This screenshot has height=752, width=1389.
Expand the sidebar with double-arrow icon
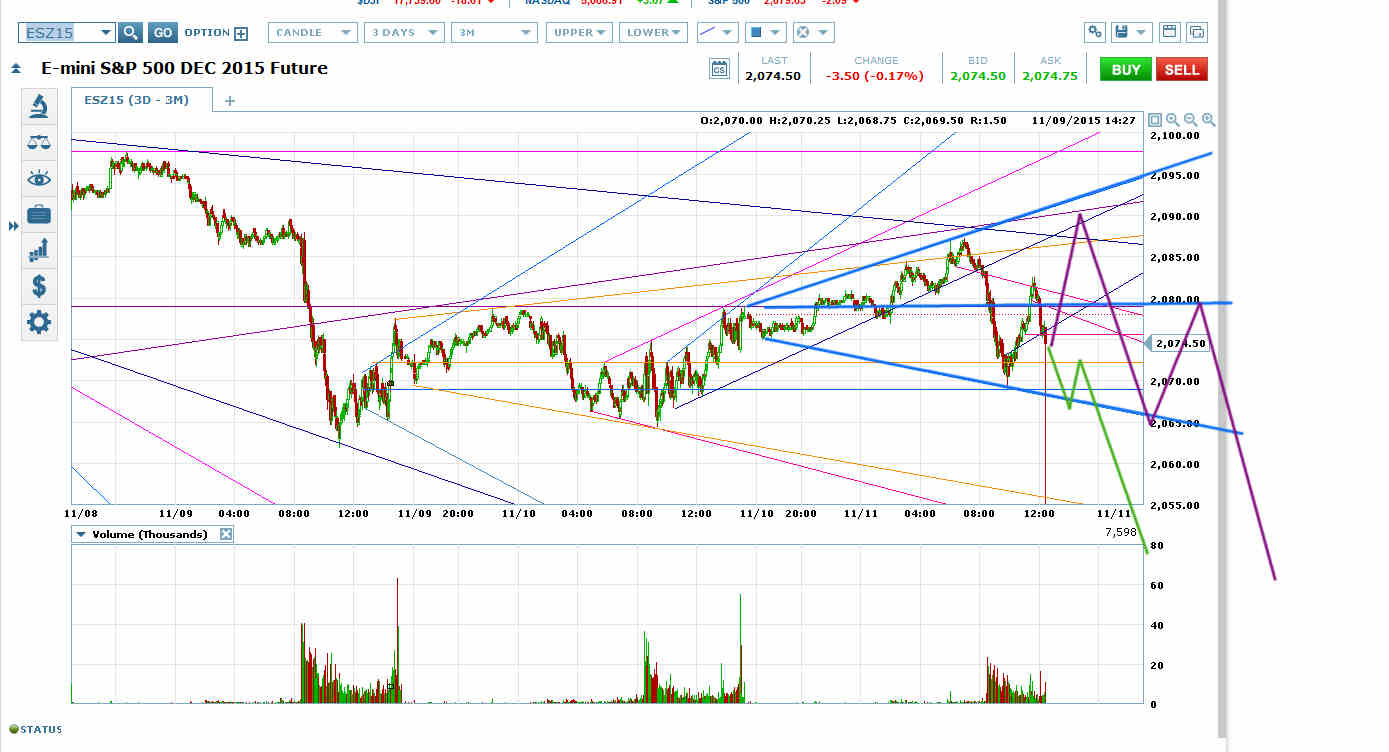pos(13,227)
